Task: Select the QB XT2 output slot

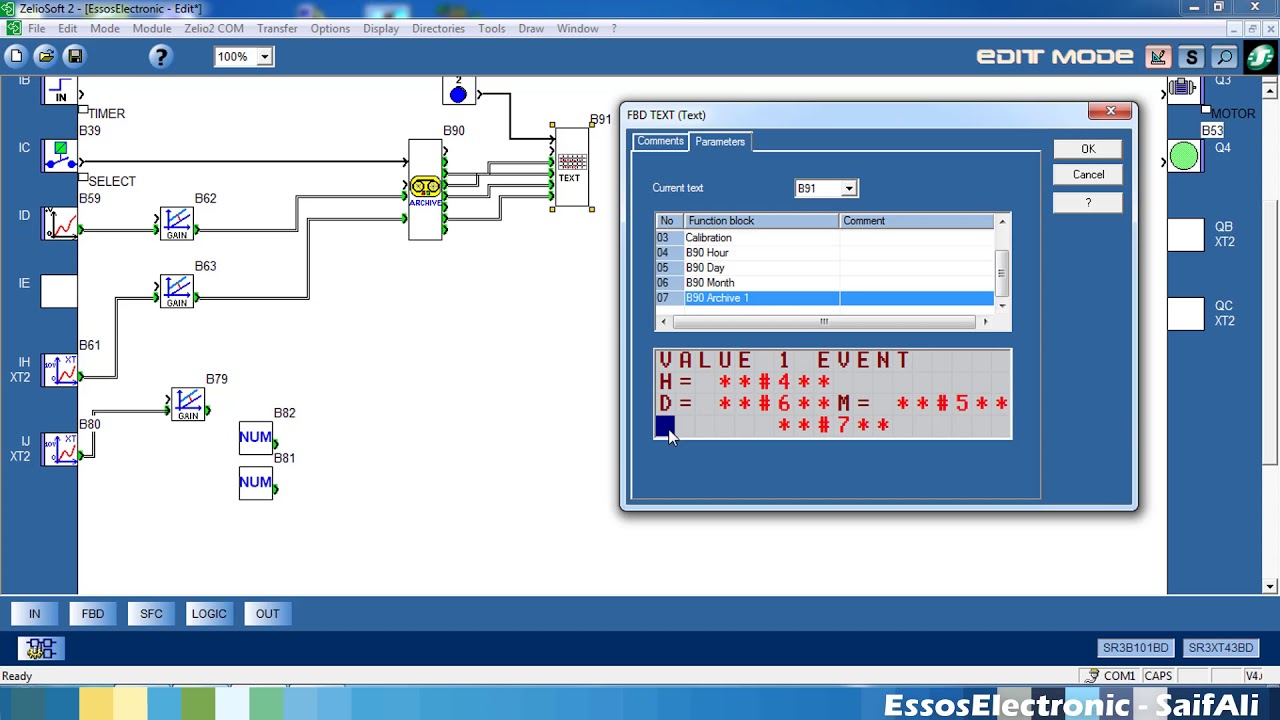Action: click(1186, 235)
